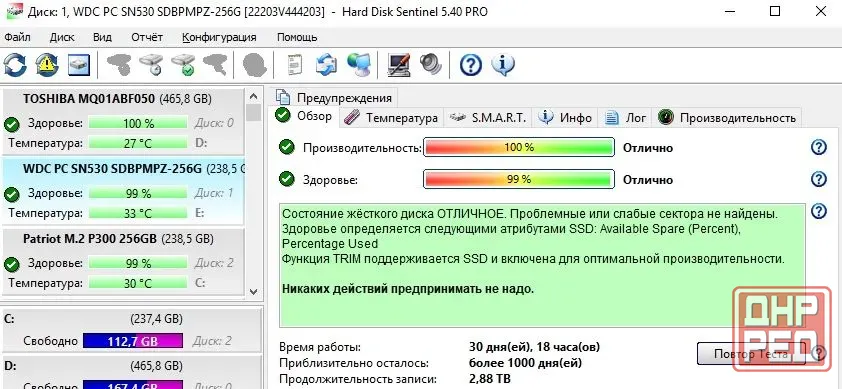
Task: Click the Продолжительность записи: label
Action: pyautogui.click(x=358, y=379)
